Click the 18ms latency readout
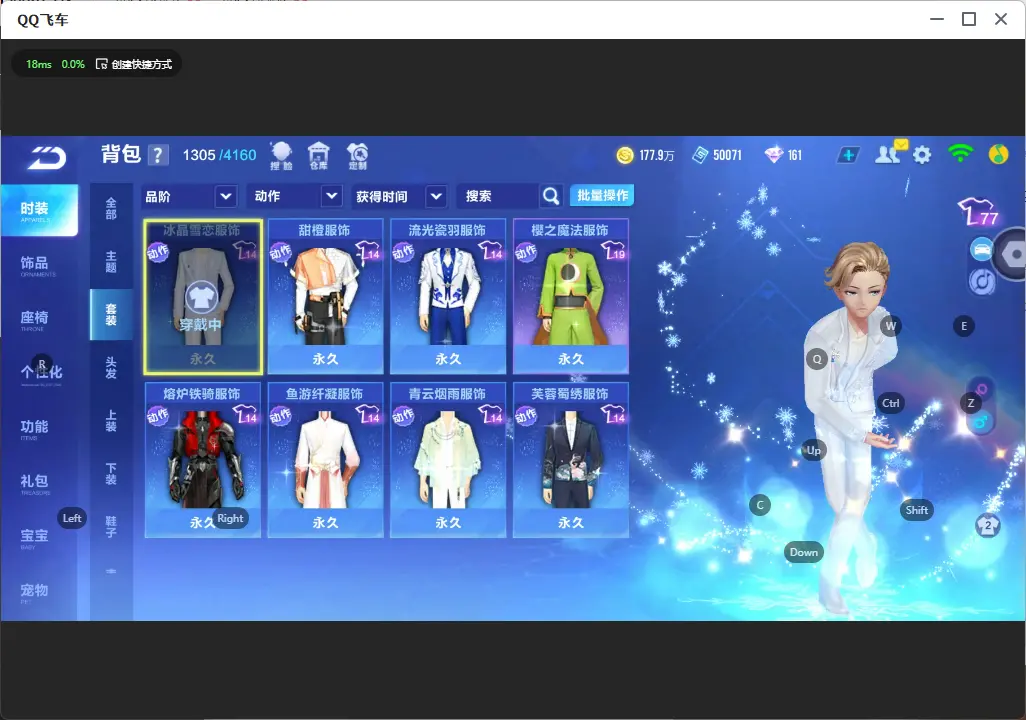The width and height of the screenshot is (1026, 720). coord(39,64)
